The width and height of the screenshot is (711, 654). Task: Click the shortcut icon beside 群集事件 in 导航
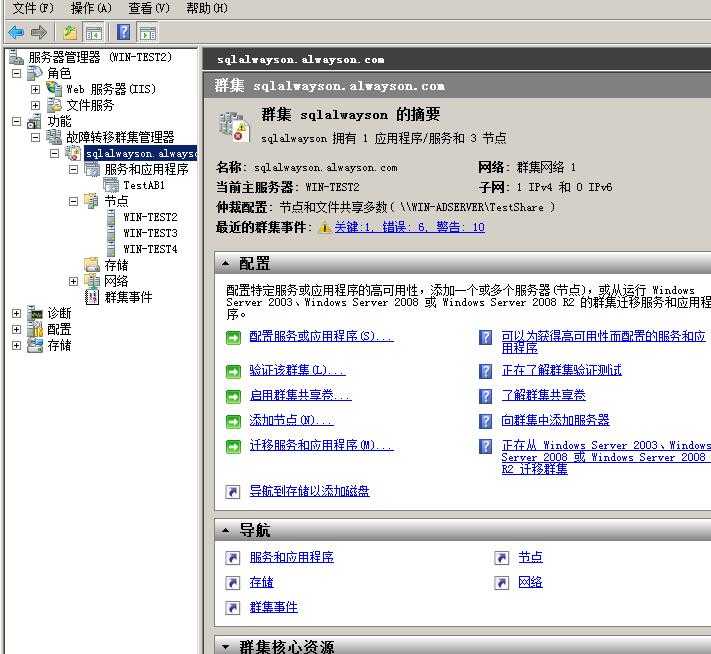pos(233,608)
